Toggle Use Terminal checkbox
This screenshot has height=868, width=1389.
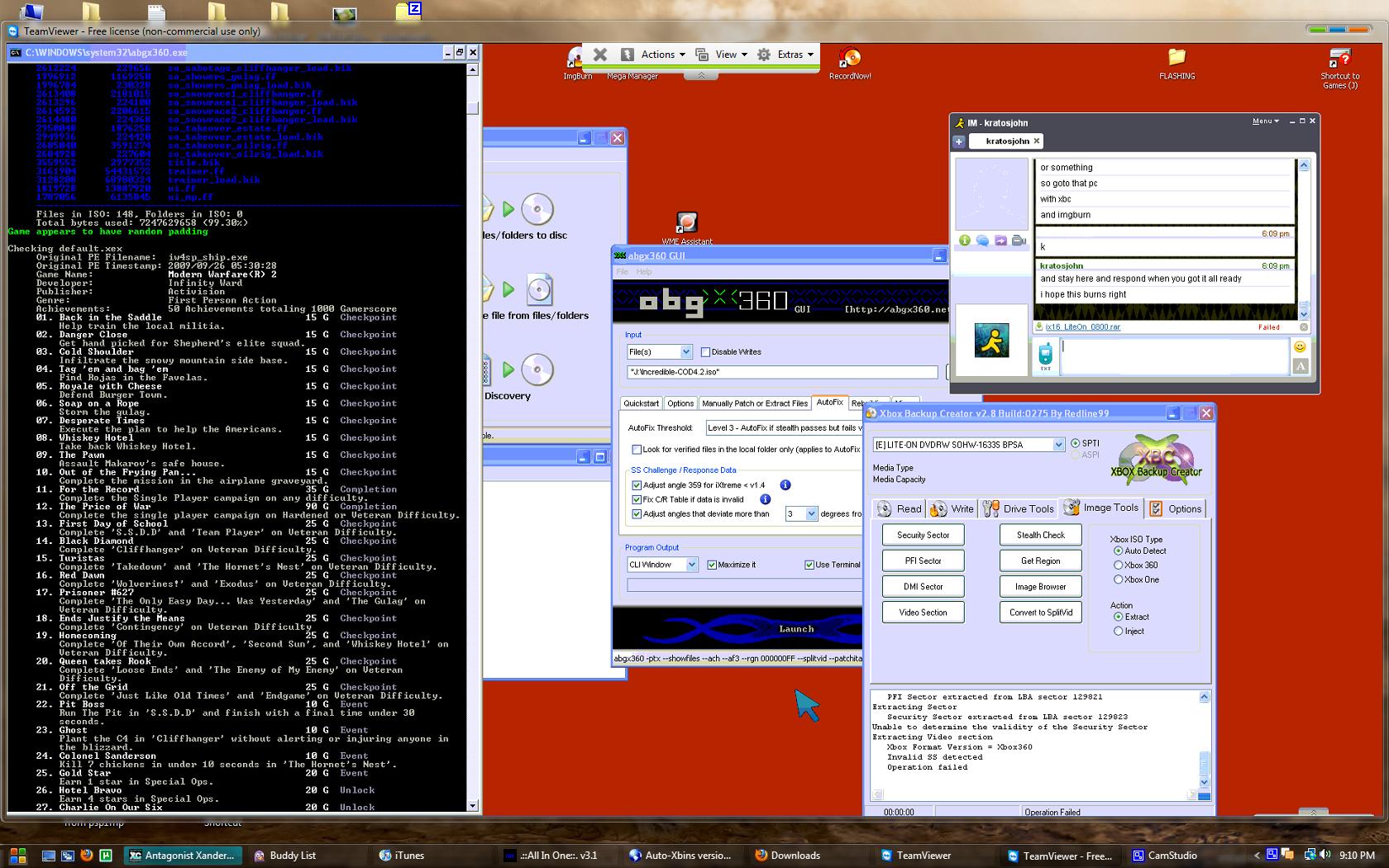pos(809,565)
